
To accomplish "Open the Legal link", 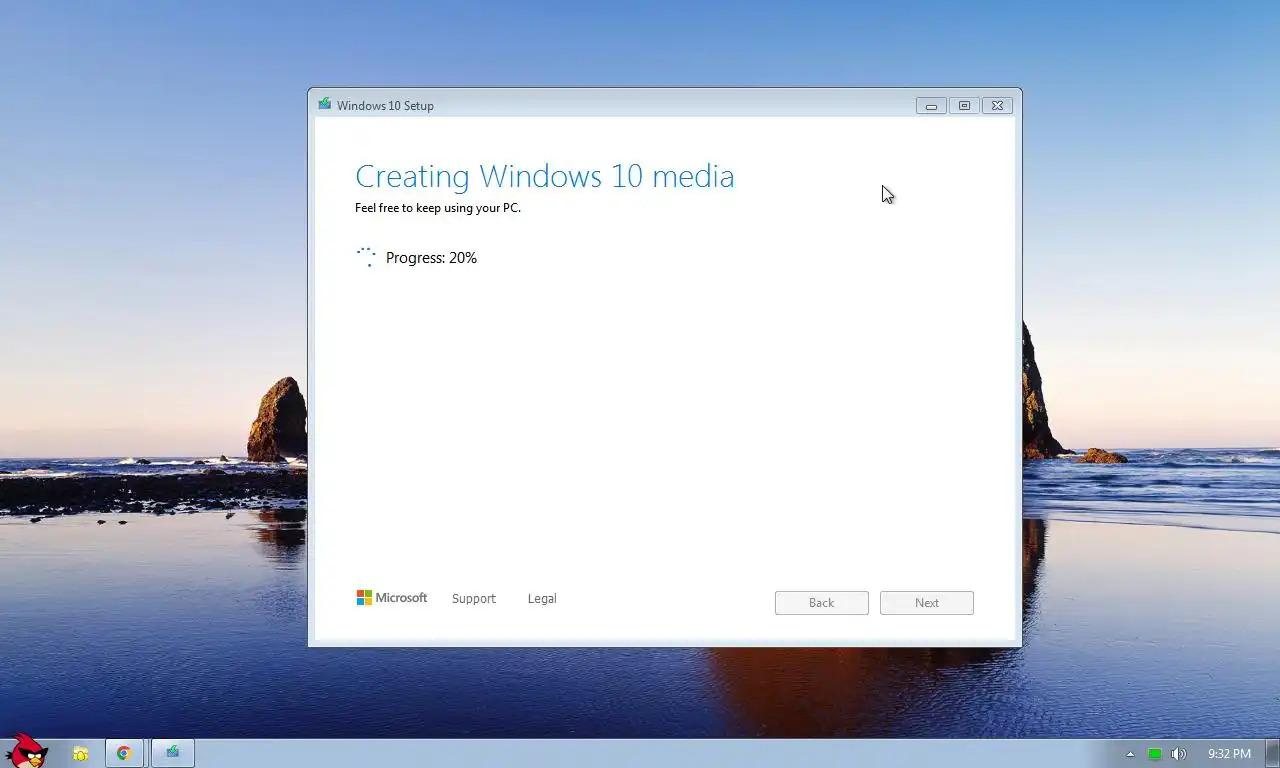I will (x=542, y=599).
